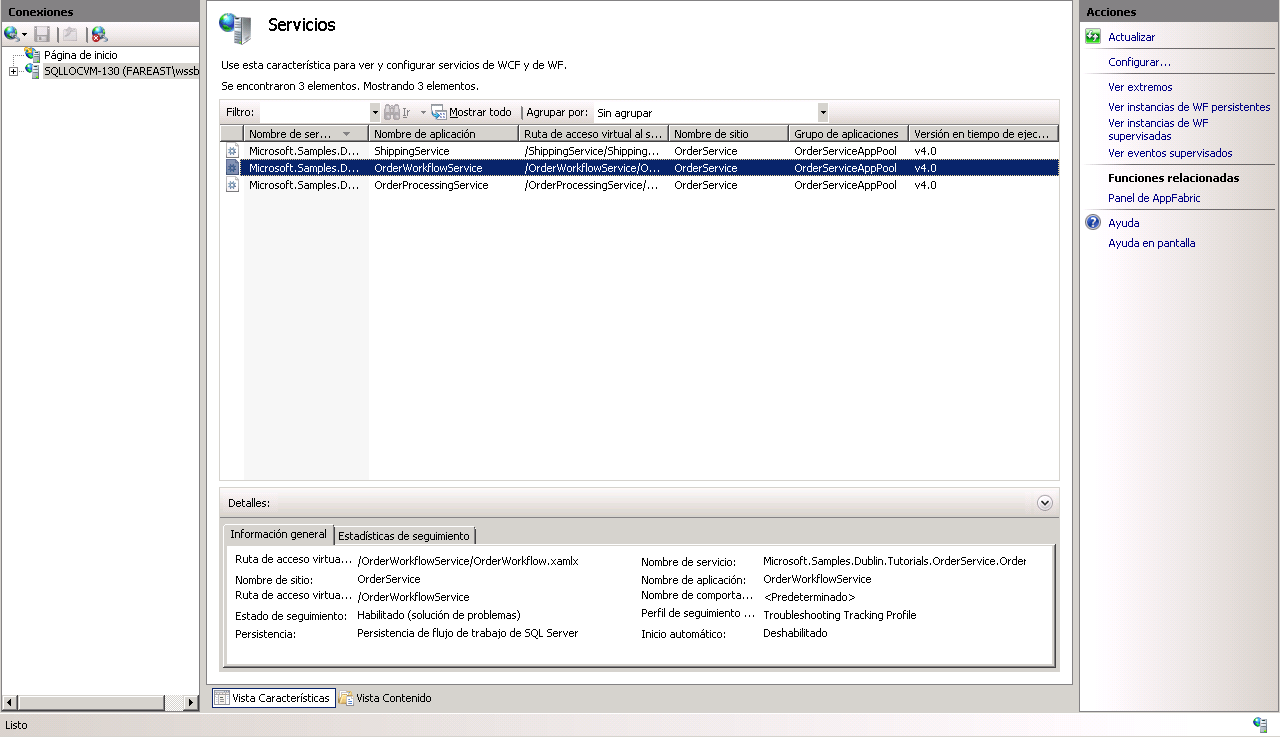The width and height of the screenshot is (1280, 738).
Task: Click the /OrderProcessingService/... path cell
Action: click(x=593, y=185)
